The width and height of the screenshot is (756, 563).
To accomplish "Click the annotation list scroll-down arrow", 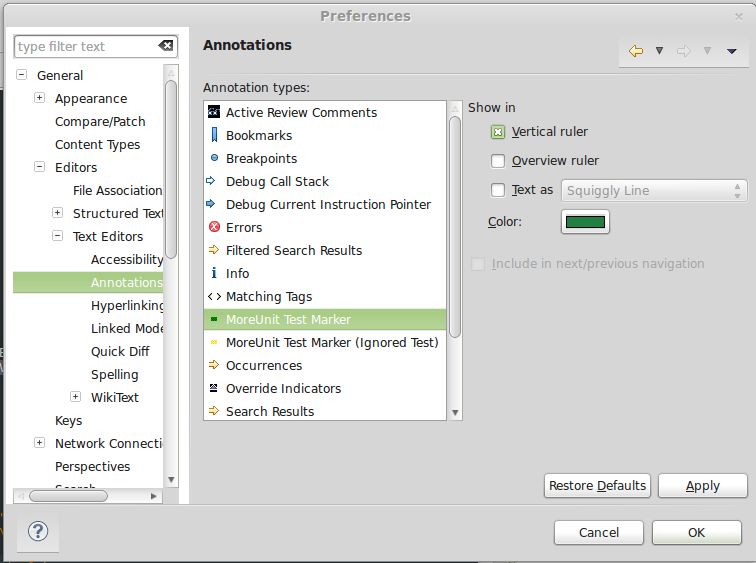I will [x=455, y=413].
